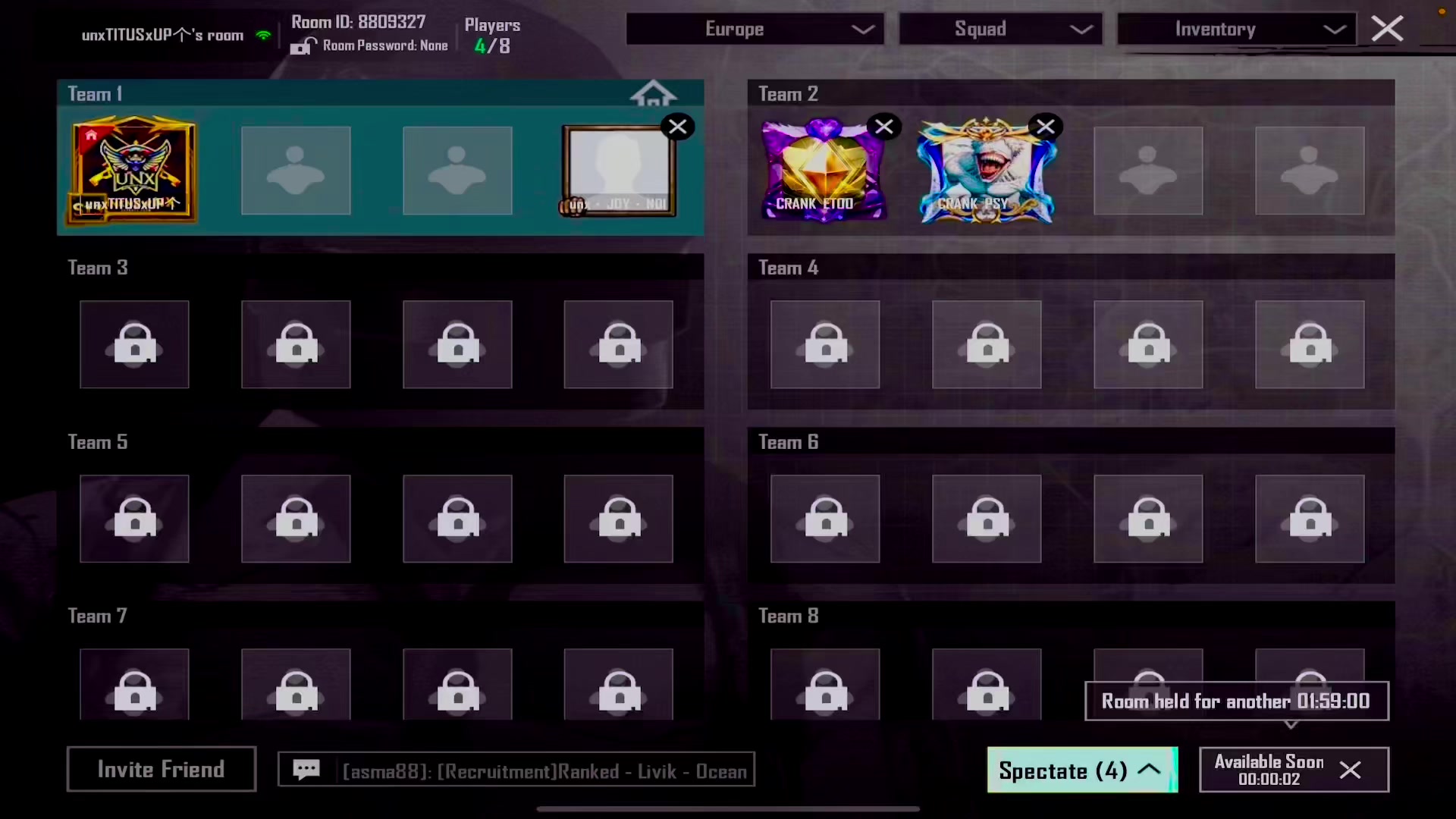Click the empty second slot in Team 1
This screenshot has width=1456, height=819.
(x=296, y=171)
